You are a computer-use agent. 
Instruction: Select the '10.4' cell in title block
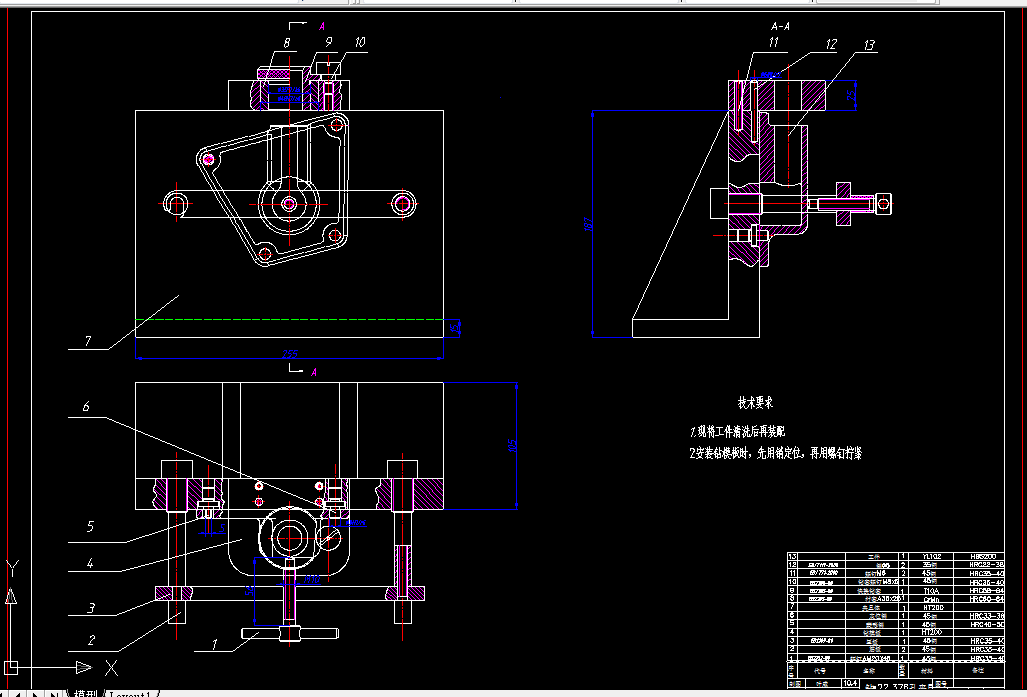click(850, 683)
